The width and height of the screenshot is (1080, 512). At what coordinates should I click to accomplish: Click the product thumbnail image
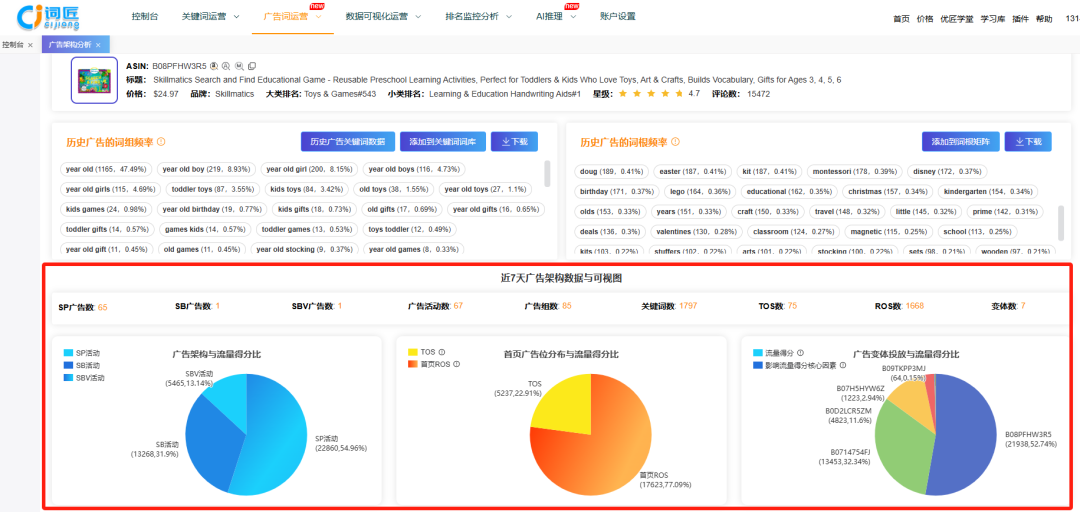[x=94, y=80]
